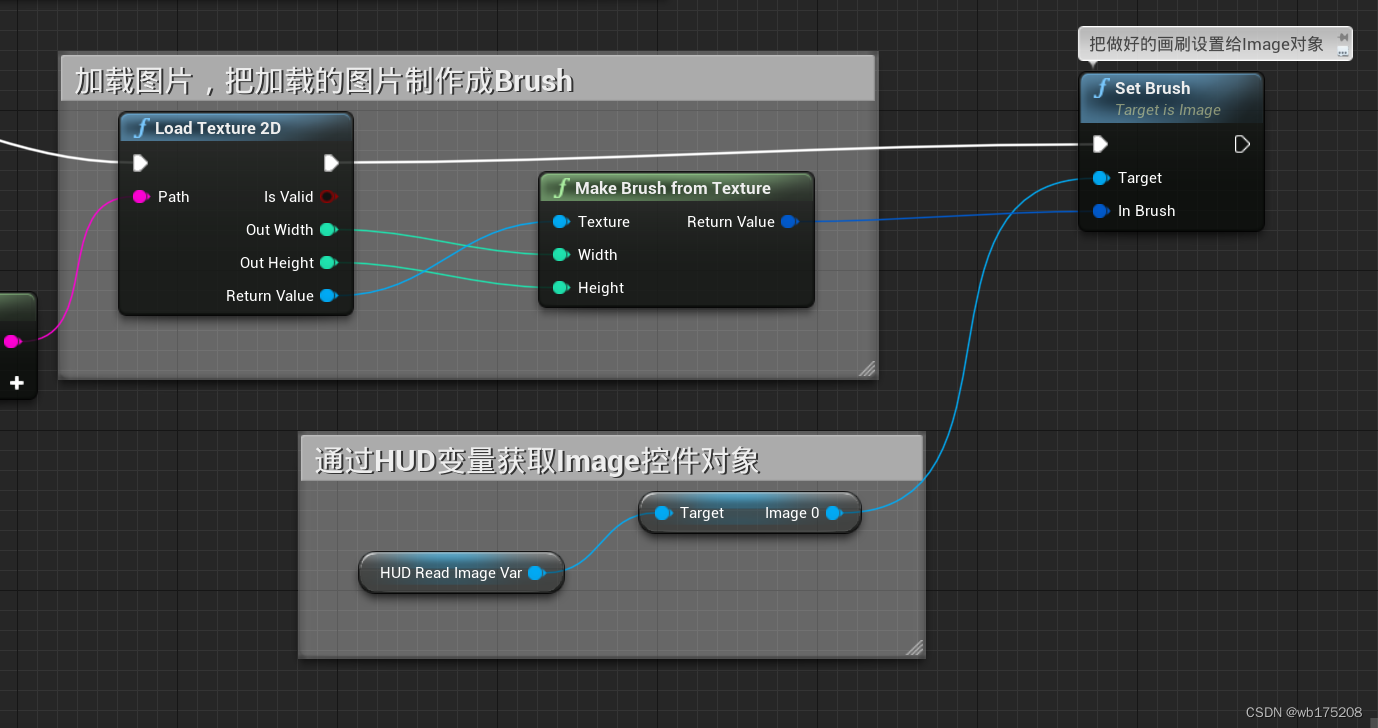Screen dimensions: 1378x728
Task: Click Load Texture 2D input exec pin
Action: click(x=140, y=163)
